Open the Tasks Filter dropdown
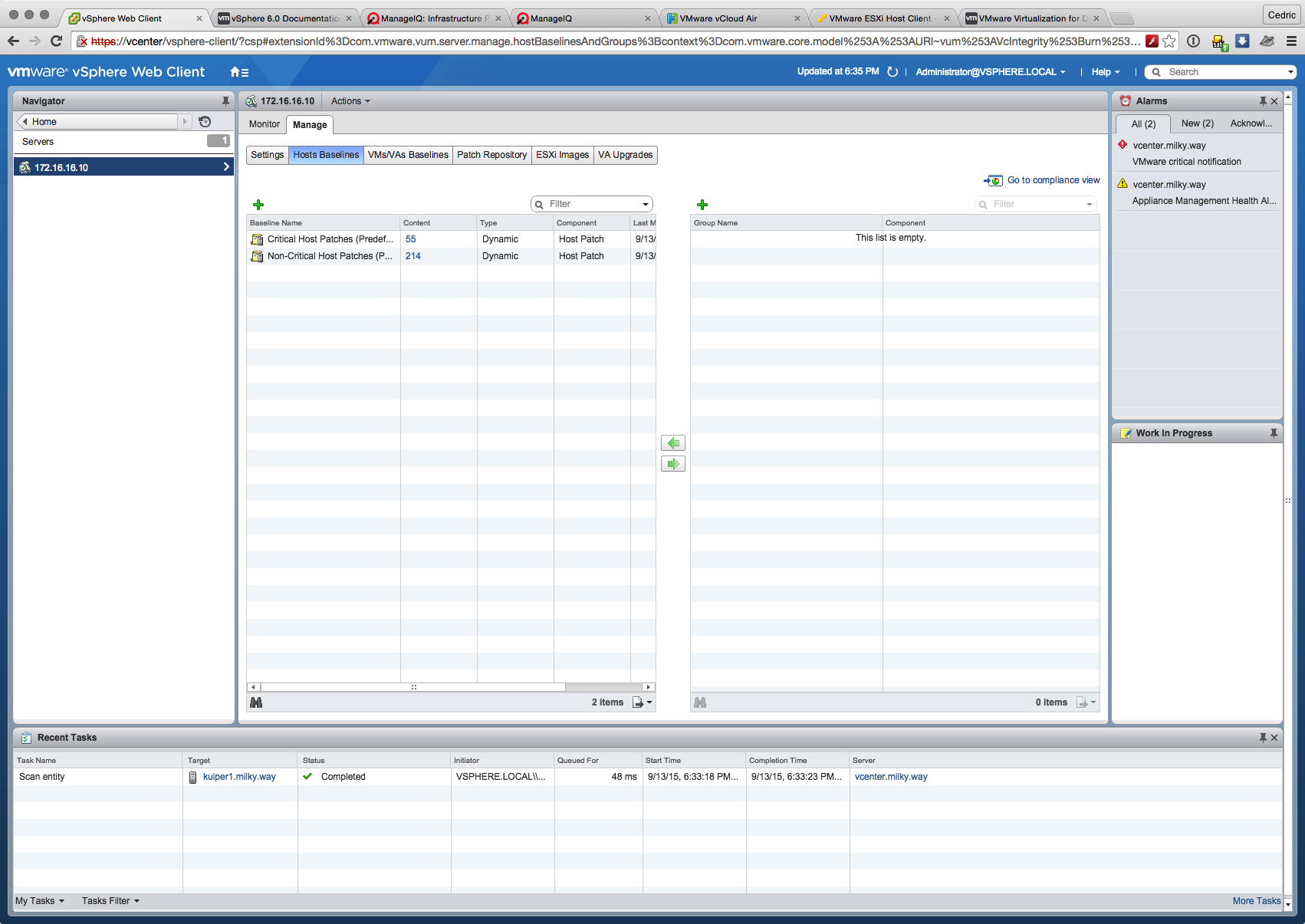Image resolution: width=1305 pixels, height=924 pixels. 110,901
